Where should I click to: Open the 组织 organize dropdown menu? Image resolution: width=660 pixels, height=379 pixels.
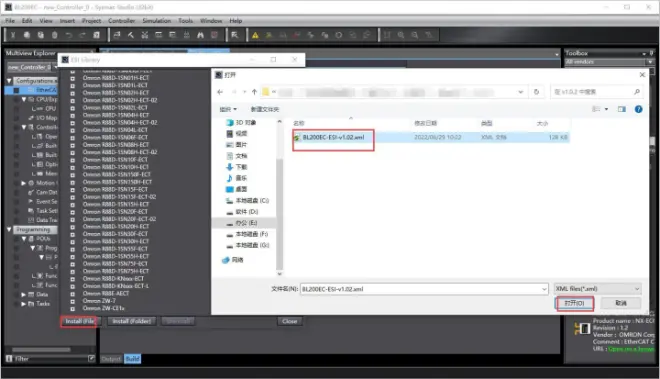click(x=228, y=109)
